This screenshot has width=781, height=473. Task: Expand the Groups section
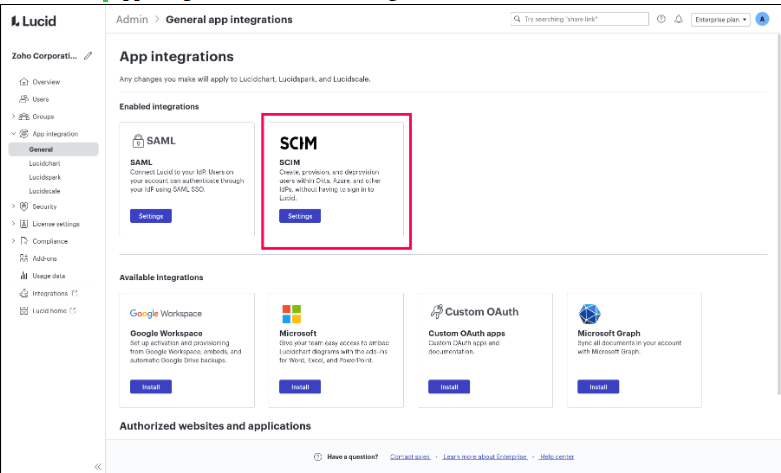point(13,116)
